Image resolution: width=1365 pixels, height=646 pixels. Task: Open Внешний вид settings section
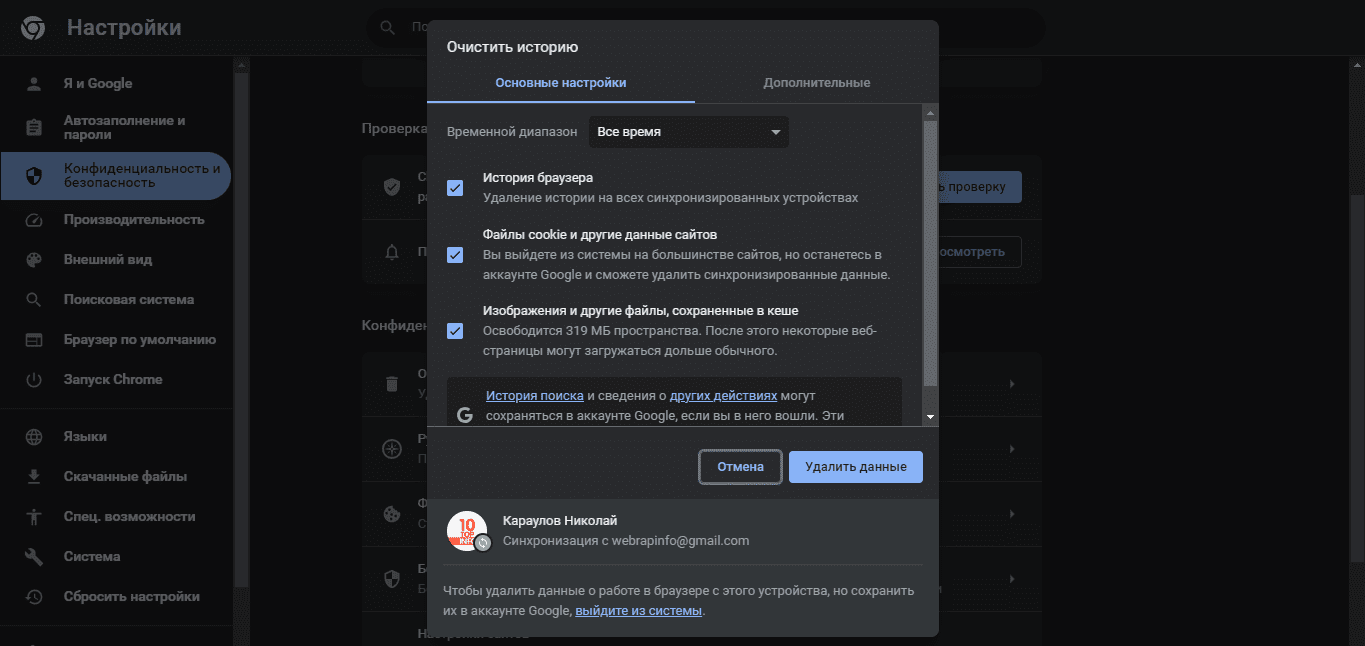(116, 260)
